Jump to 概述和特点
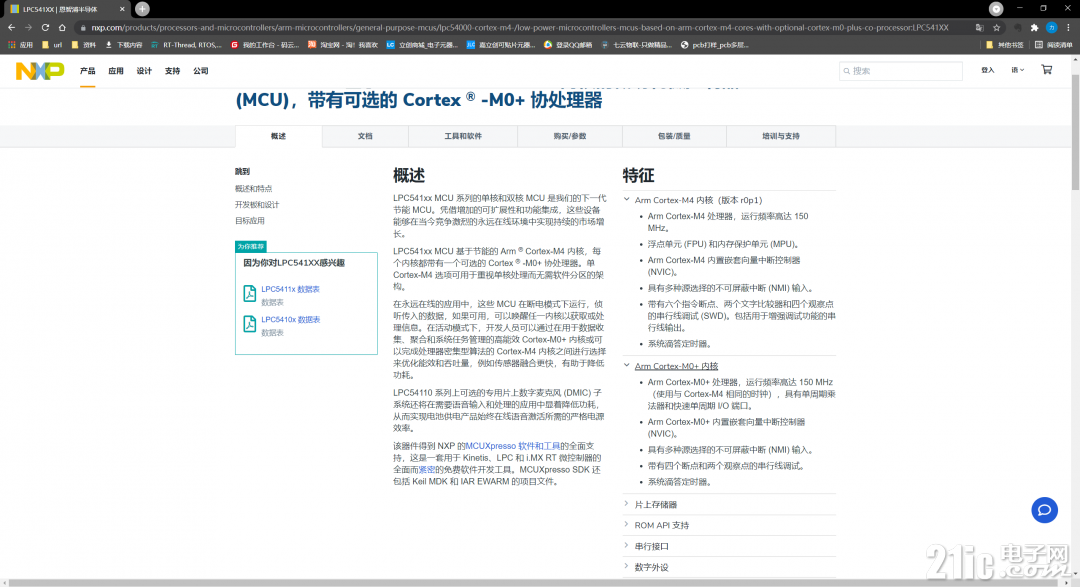This screenshot has width=1080, height=587. click(253, 189)
